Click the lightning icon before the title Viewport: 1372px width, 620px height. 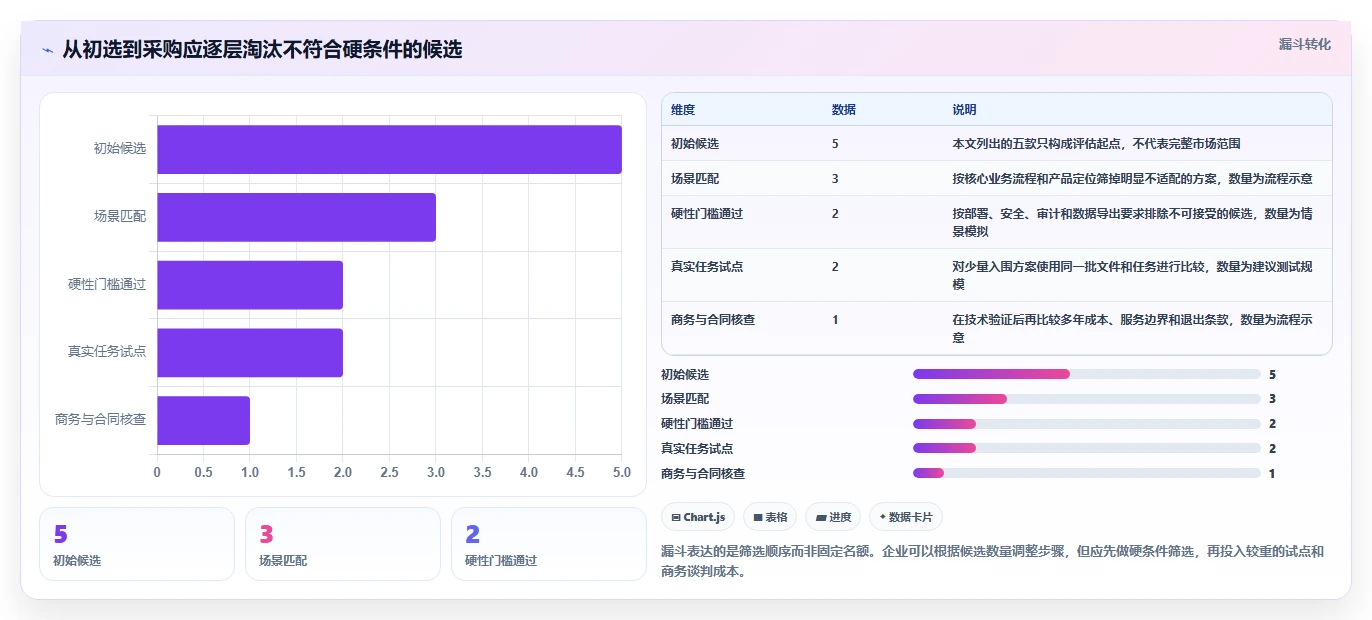(47, 50)
